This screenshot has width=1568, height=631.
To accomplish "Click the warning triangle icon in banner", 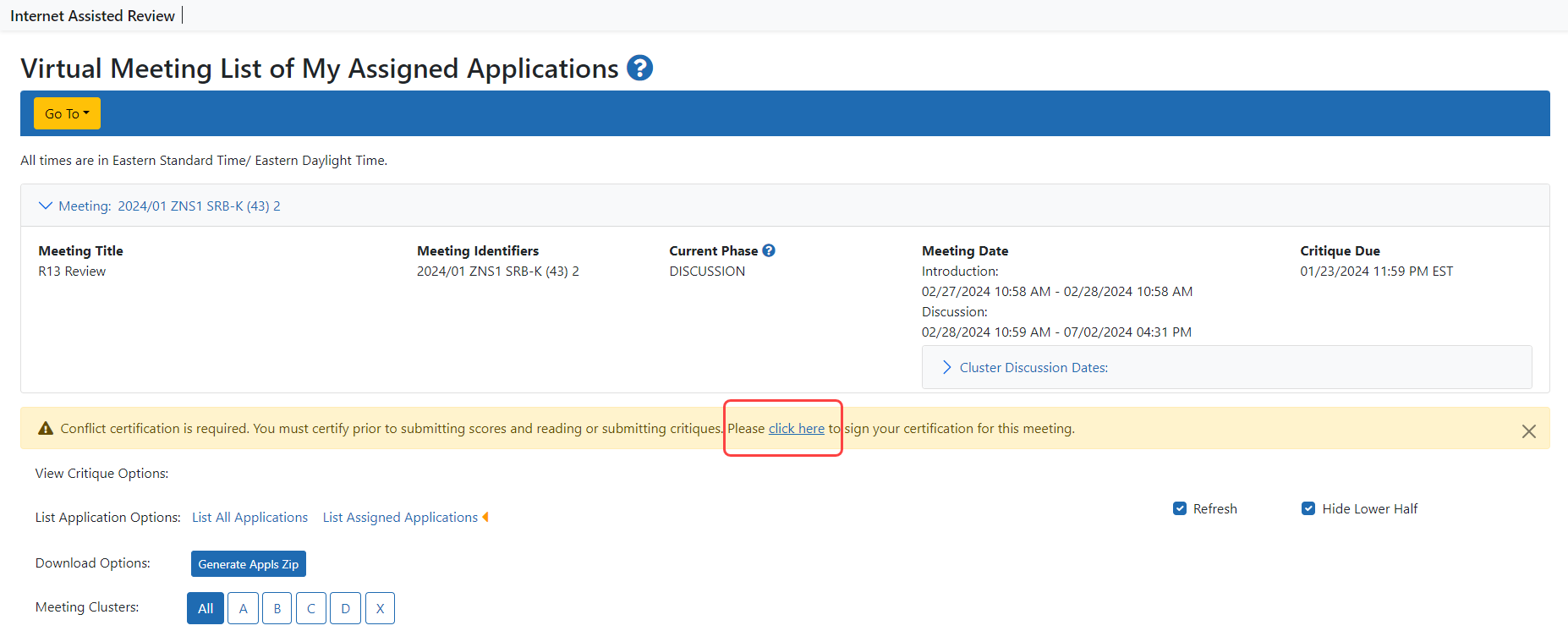I will 46,429.
